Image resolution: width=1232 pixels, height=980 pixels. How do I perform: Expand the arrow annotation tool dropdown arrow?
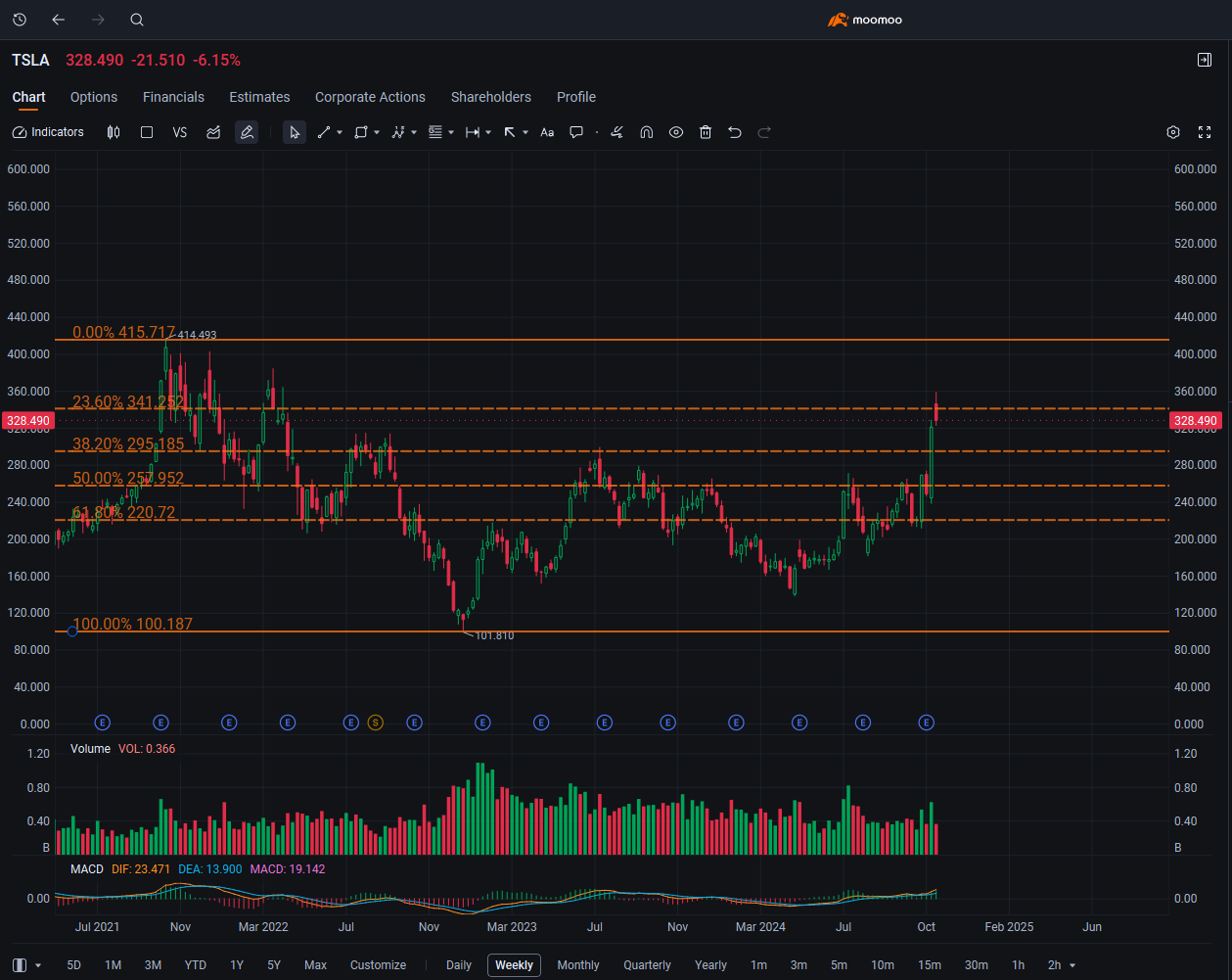[x=525, y=132]
